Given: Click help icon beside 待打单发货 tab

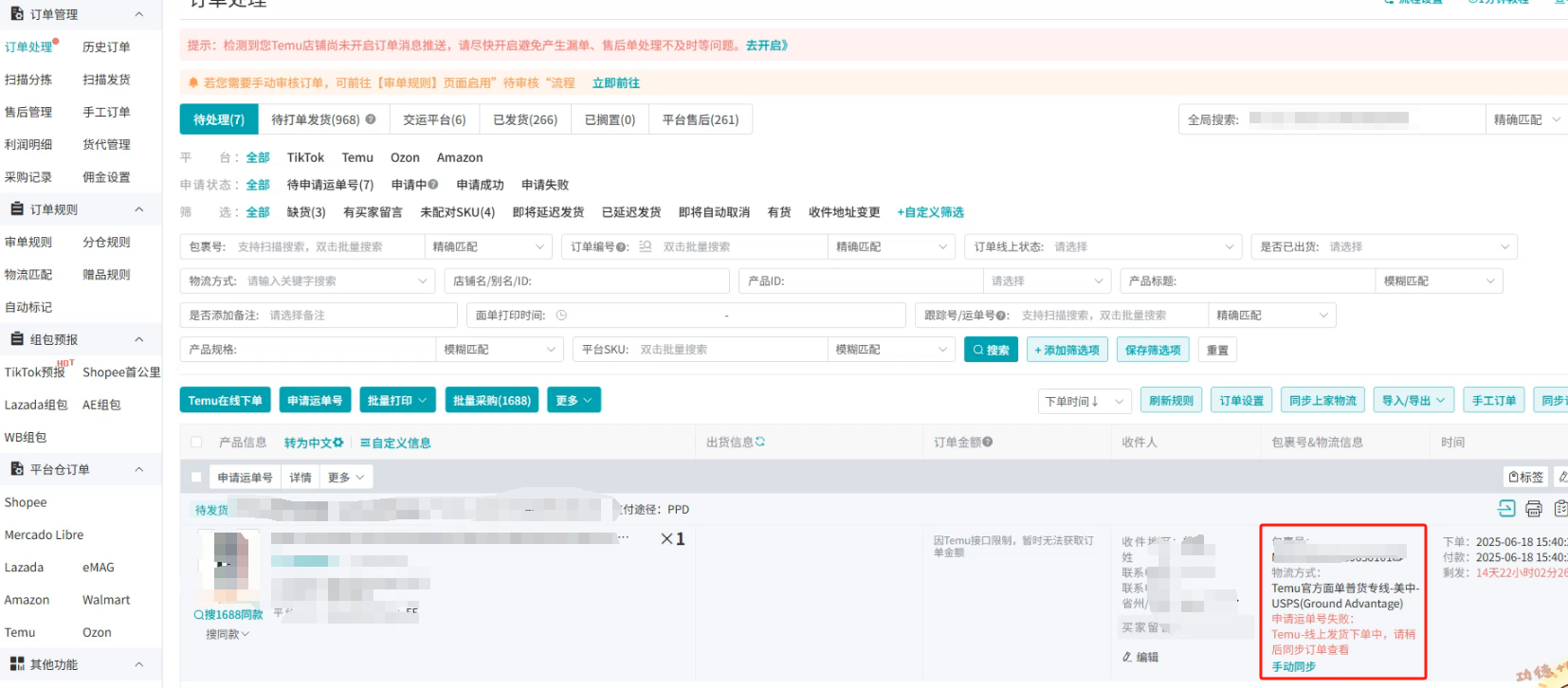Looking at the screenshot, I should (371, 119).
